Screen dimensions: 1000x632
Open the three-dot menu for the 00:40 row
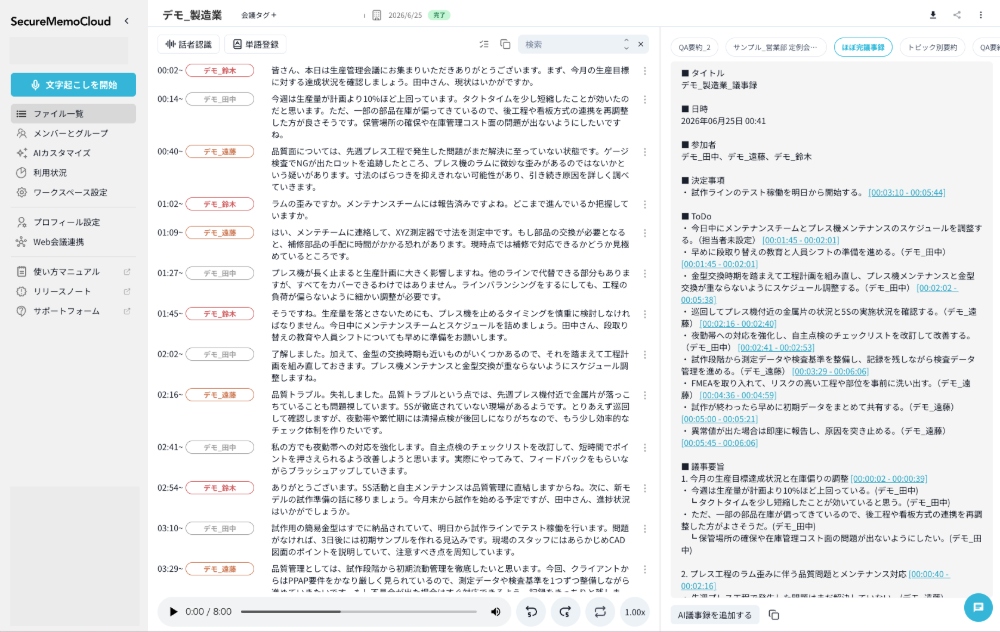pyautogui.click(x=645, y=152)
